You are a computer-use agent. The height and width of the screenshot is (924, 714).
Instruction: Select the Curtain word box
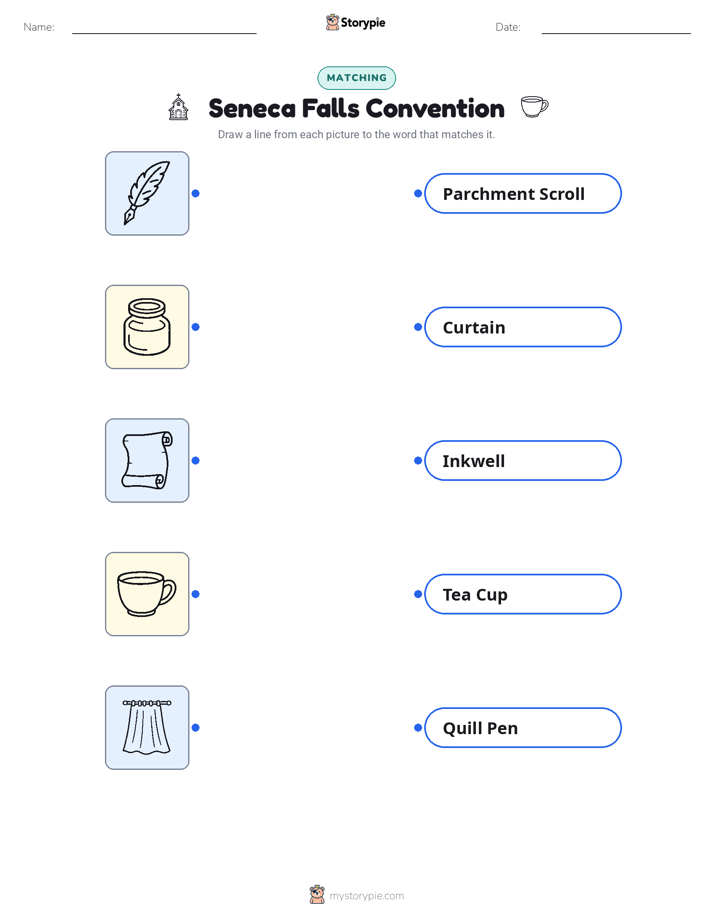click(523, 327)
